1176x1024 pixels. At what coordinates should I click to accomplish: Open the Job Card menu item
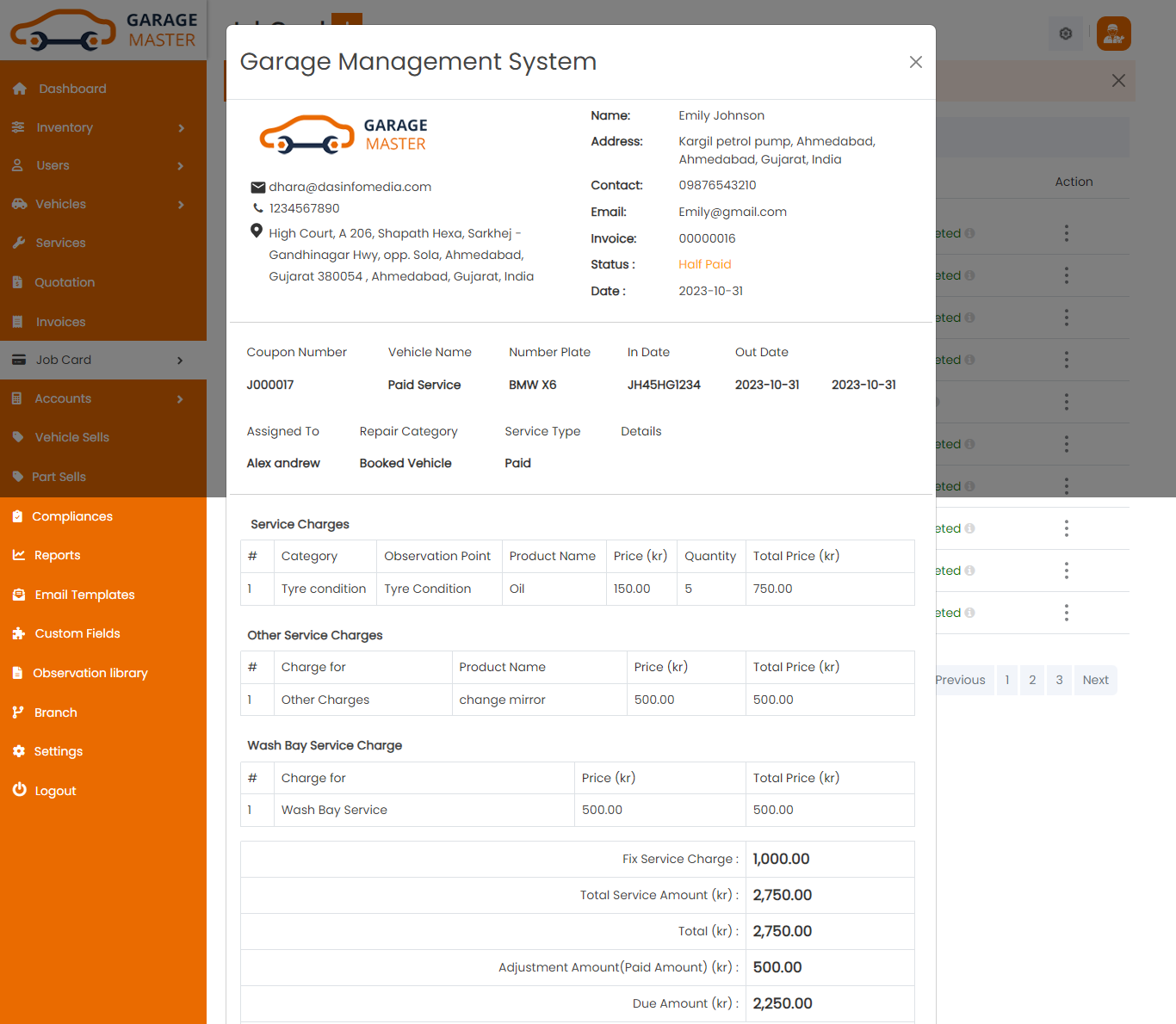click(x=64, y=360)
